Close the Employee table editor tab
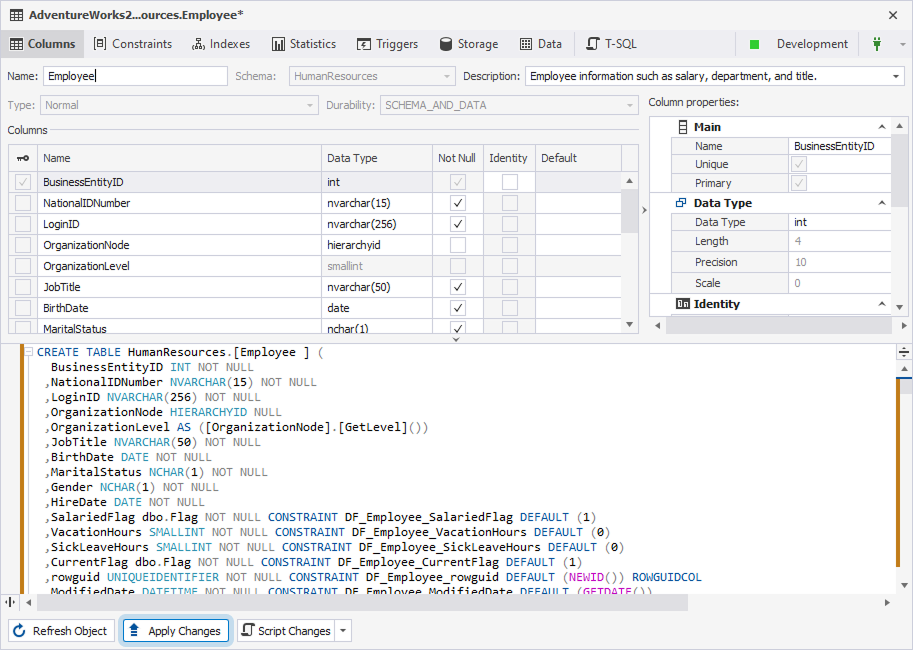The height and width of the screenshot is (650, 913). (x=893, y=16)
